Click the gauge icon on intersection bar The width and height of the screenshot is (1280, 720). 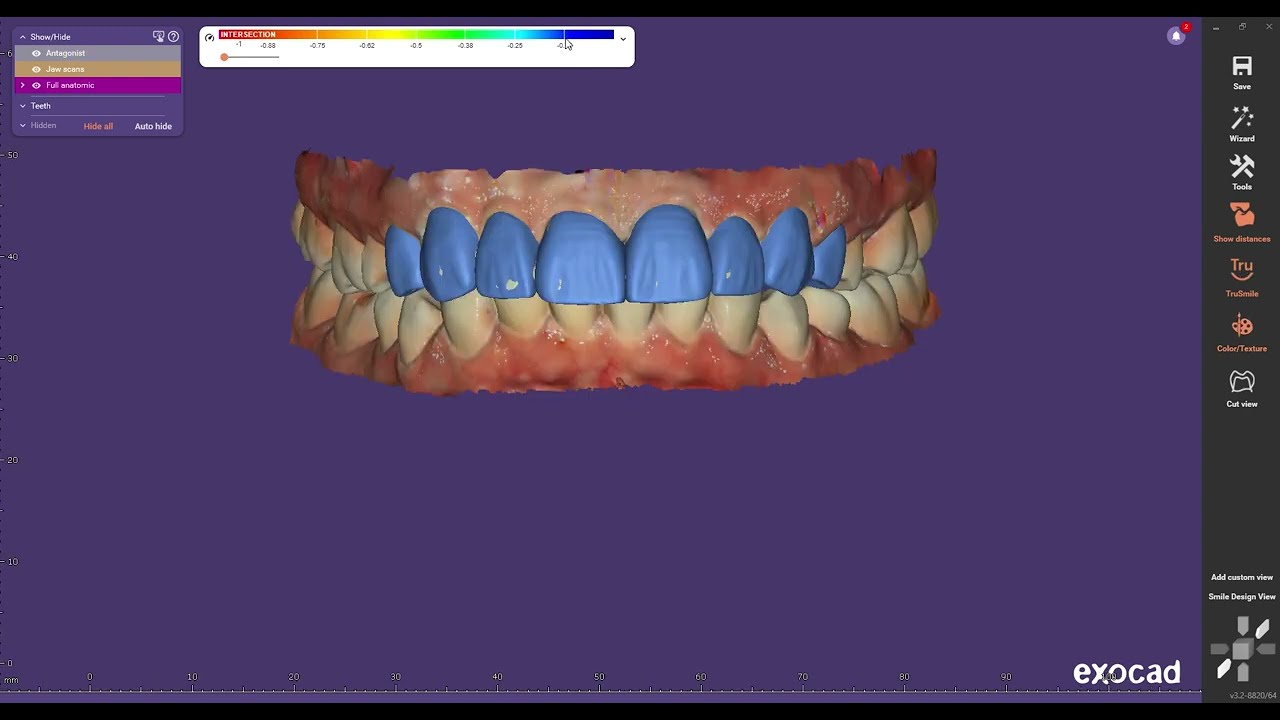pyautogui.click(x=210, y=38)
